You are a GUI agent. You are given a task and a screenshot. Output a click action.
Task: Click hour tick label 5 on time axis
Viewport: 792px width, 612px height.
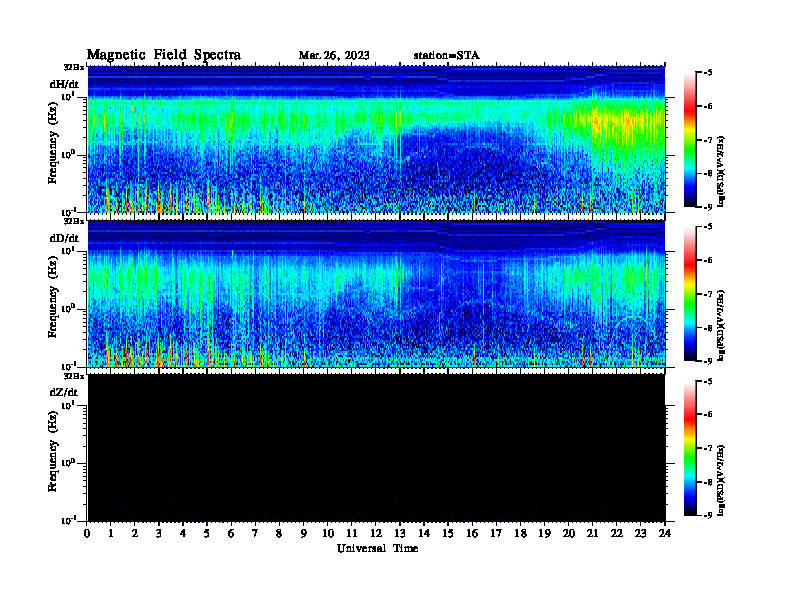click(207, 534)
